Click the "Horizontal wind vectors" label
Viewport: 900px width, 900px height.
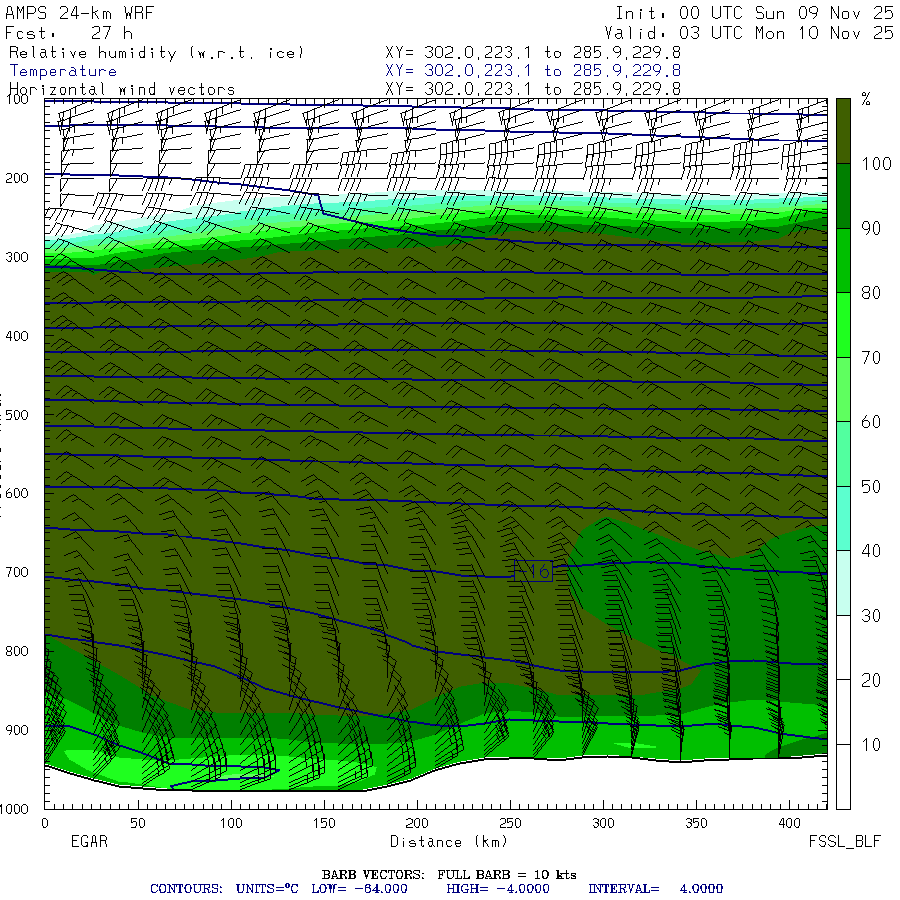(x=122, y=90)
